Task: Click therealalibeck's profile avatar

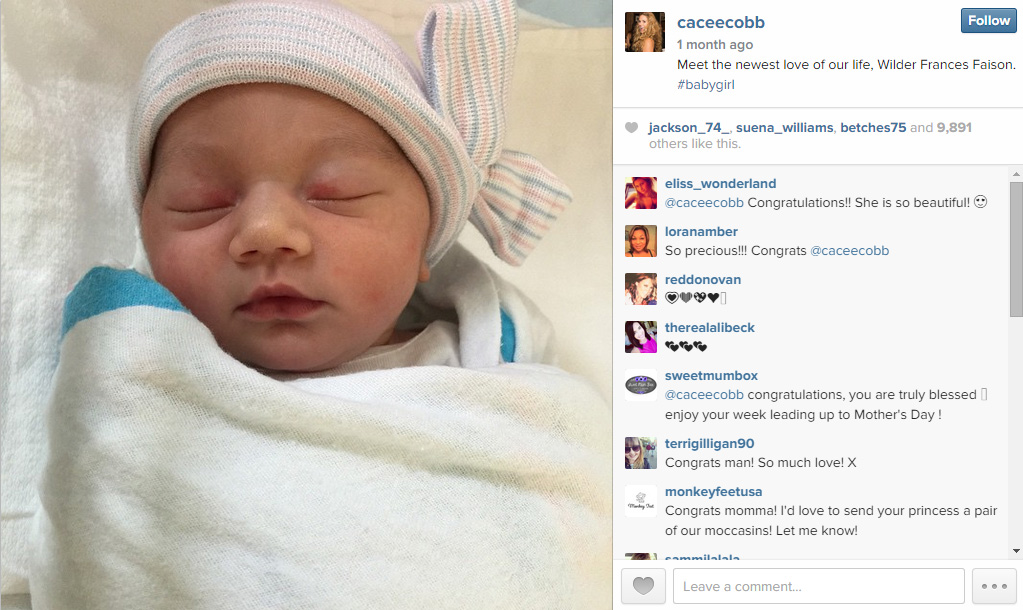Action: [x=641, y=337]
